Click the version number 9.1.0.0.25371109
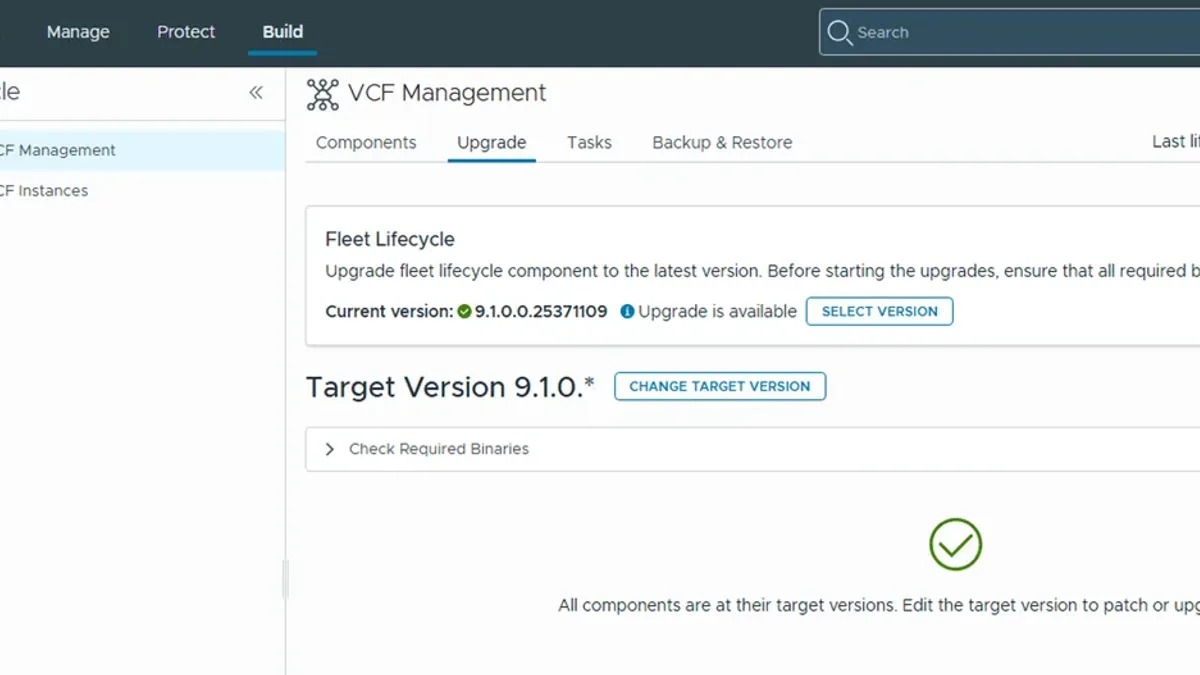 541,311
